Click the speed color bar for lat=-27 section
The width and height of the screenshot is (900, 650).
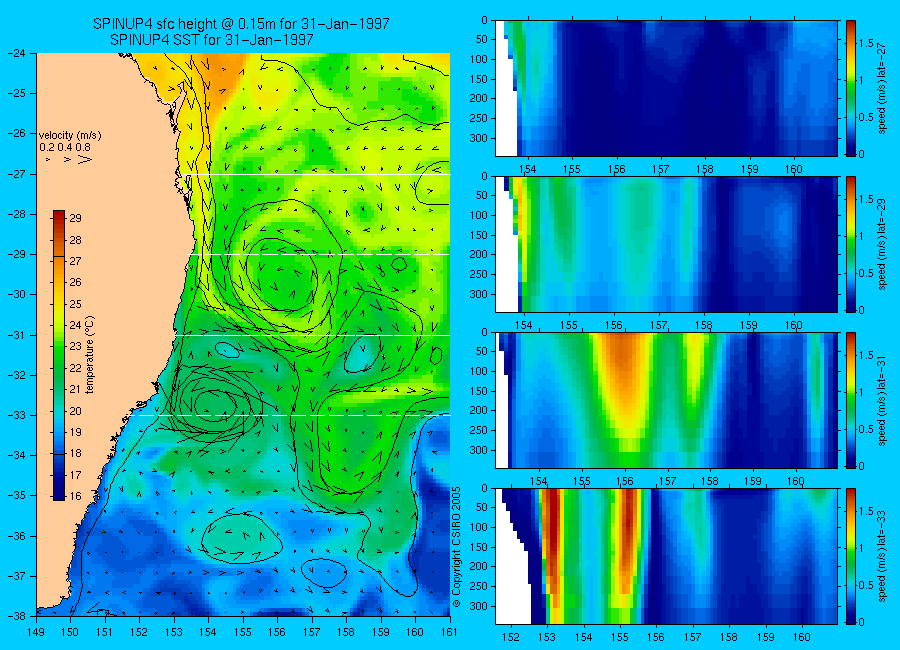(x=850, y=88)
